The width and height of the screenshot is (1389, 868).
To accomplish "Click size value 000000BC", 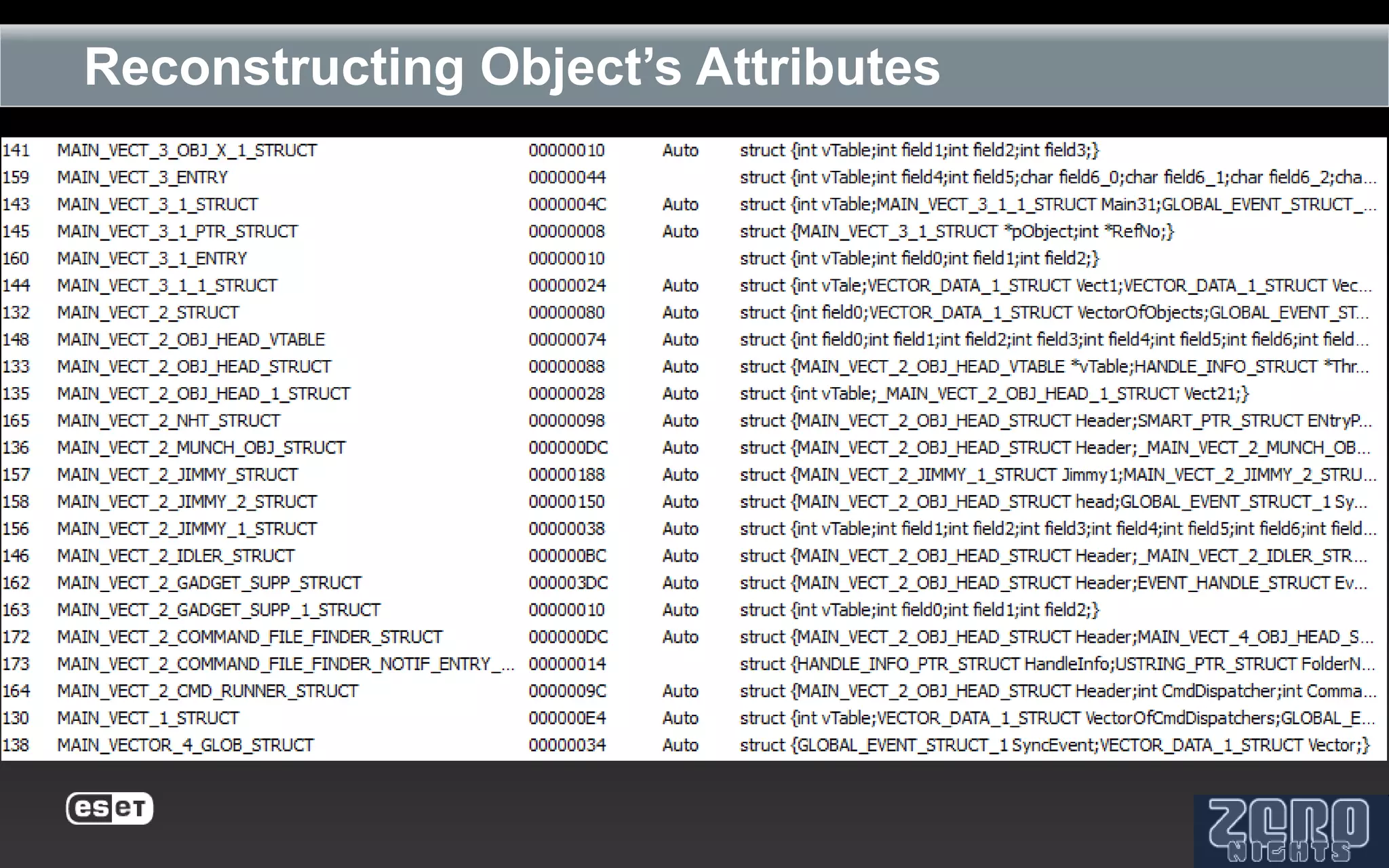I will pyautogui.click(x=568, y=555).
